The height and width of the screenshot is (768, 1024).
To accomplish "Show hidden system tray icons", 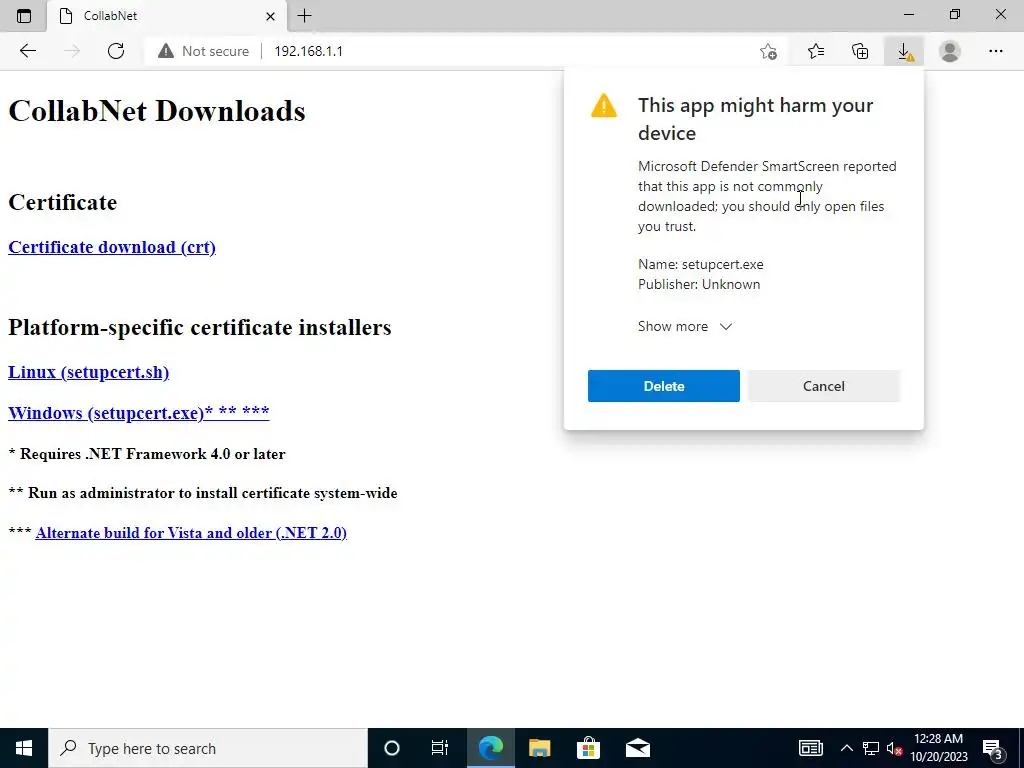I will 846,748.
